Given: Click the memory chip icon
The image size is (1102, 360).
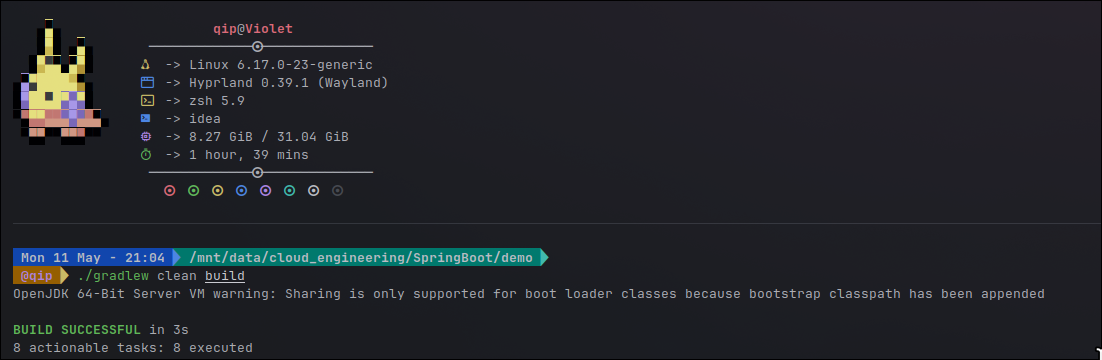Looking at the screenshot, I should click(x=146, y=136).
